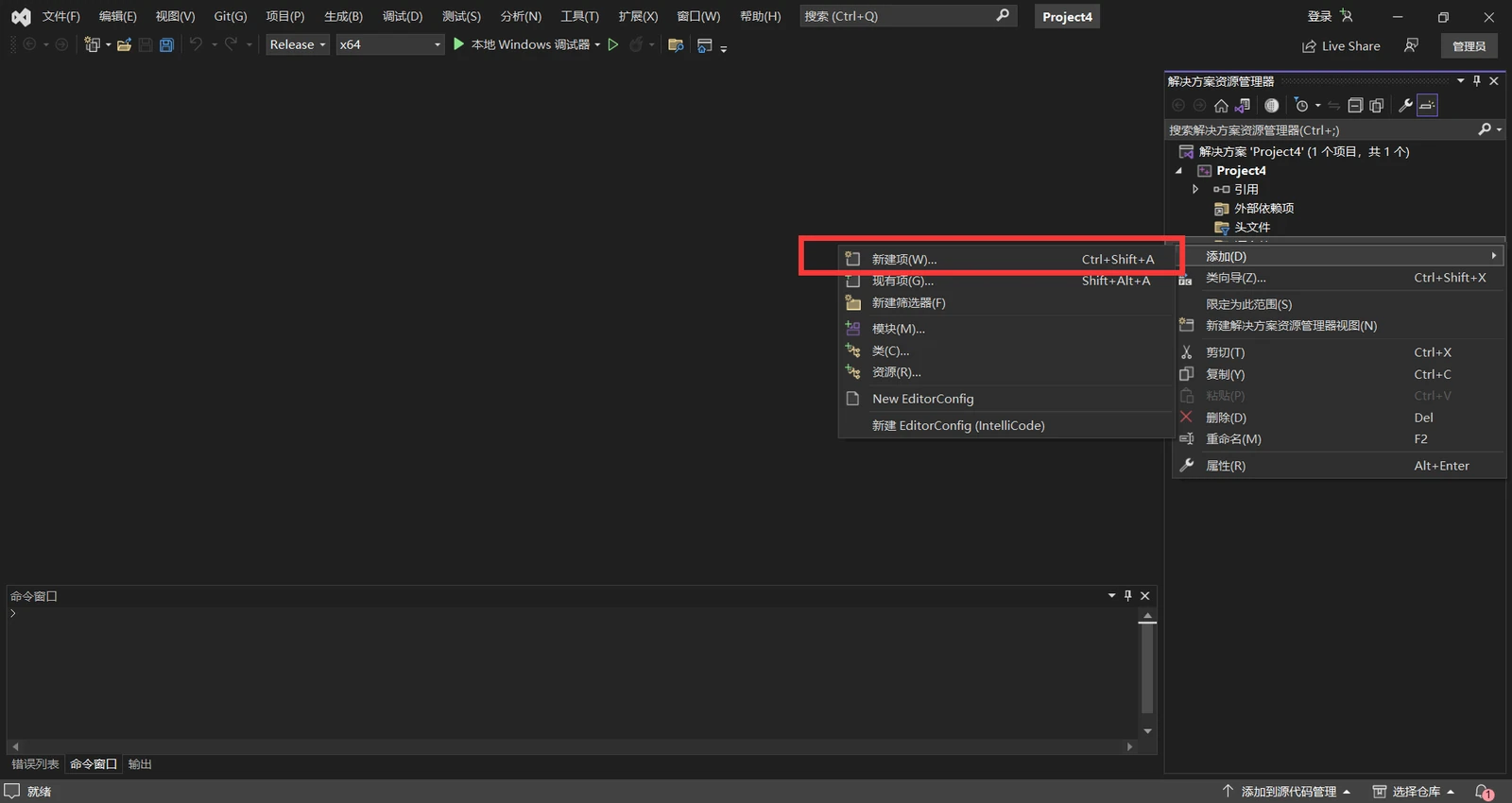This screenshot has width=1512, height=803.
Task: Switch to the 错误列表 tab
Action: [x=35, y=764]
